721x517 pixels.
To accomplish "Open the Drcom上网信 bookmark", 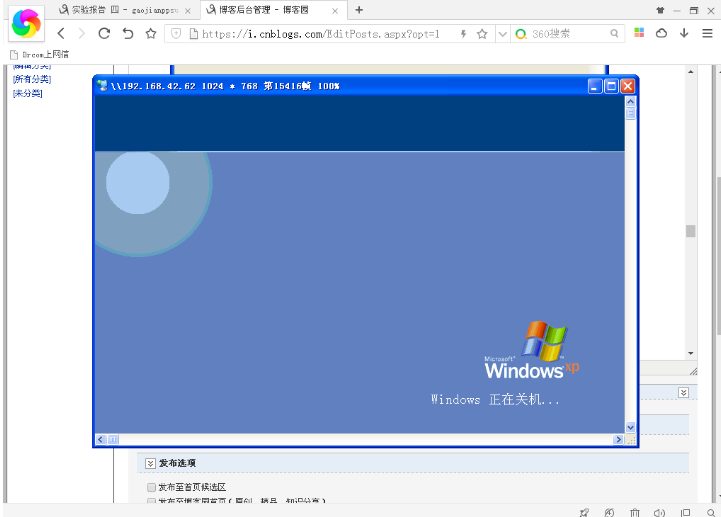I will tap(40, 54).
